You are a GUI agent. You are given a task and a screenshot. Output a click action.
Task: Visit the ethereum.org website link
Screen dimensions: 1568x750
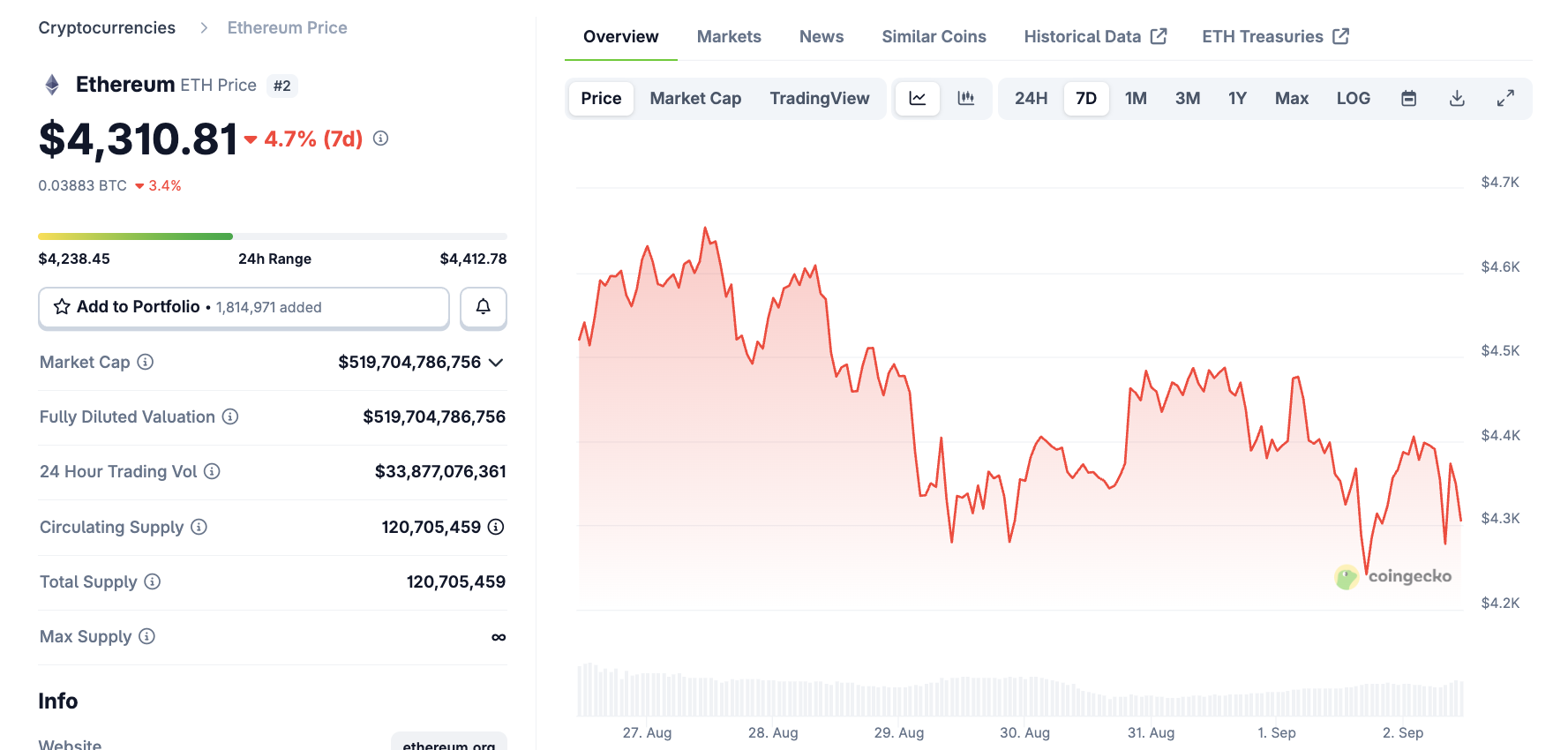[x=449, y=744]
